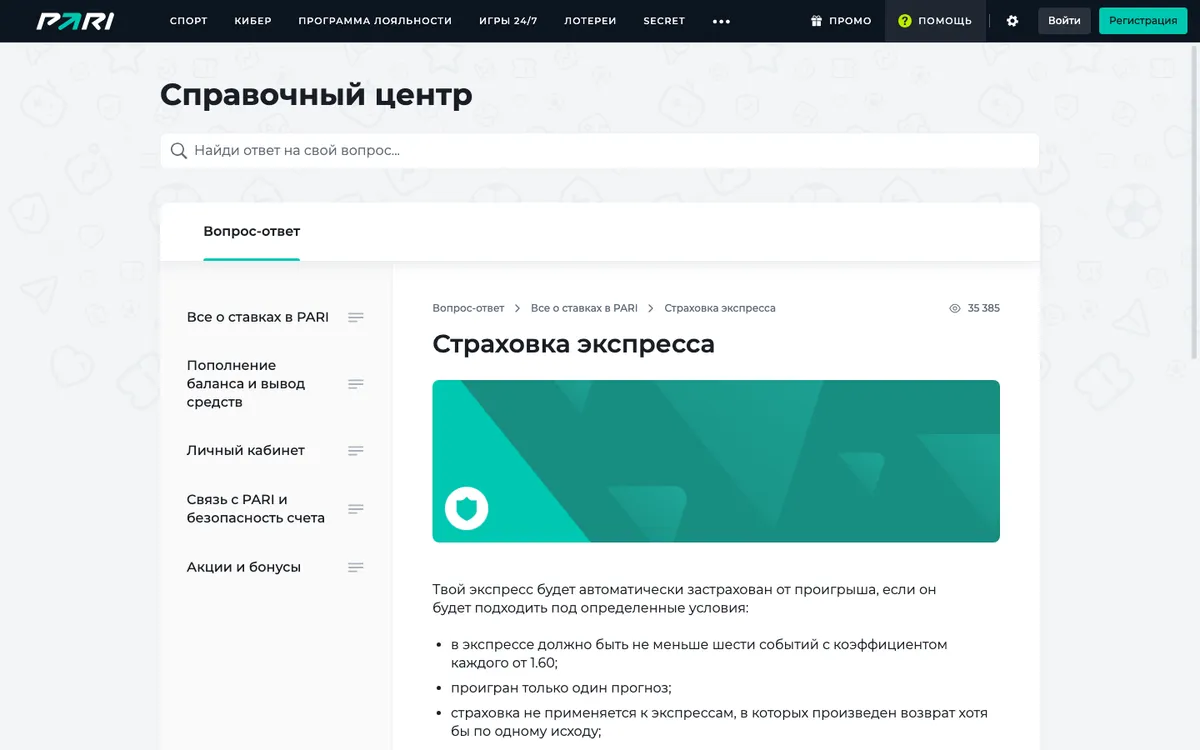Open the Кибер menu item
The height and width of the screenshot is (750, 1200).
point(253,21)
